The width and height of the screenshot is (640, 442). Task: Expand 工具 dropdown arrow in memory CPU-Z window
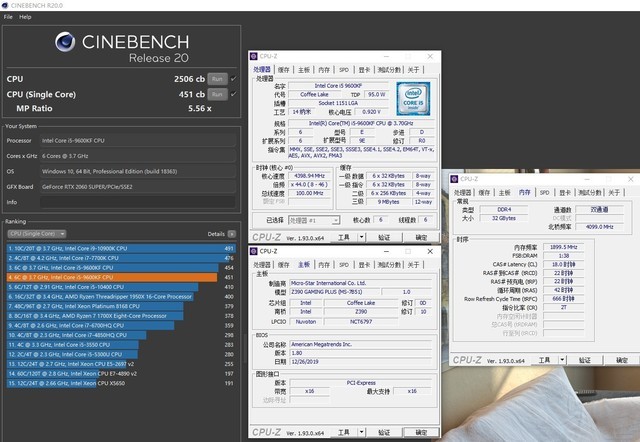[x=562, y=360]
